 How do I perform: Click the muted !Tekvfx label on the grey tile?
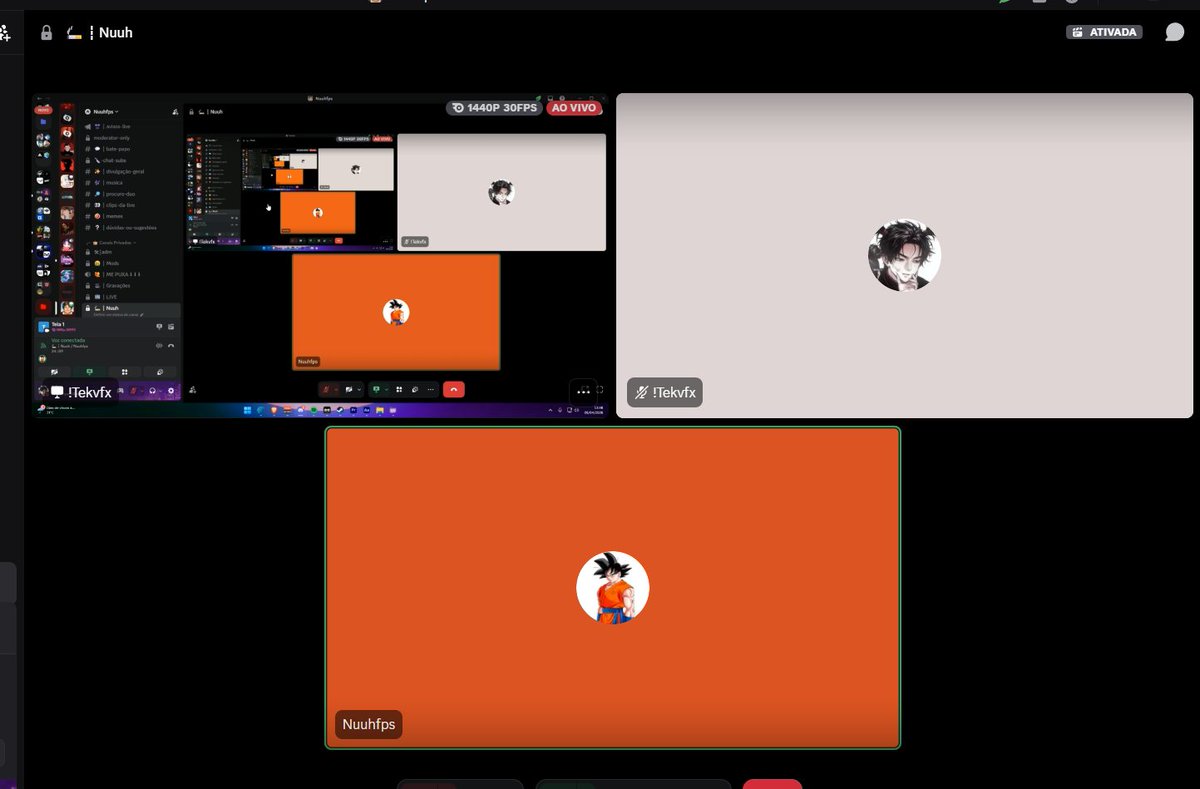click(665, 393)
